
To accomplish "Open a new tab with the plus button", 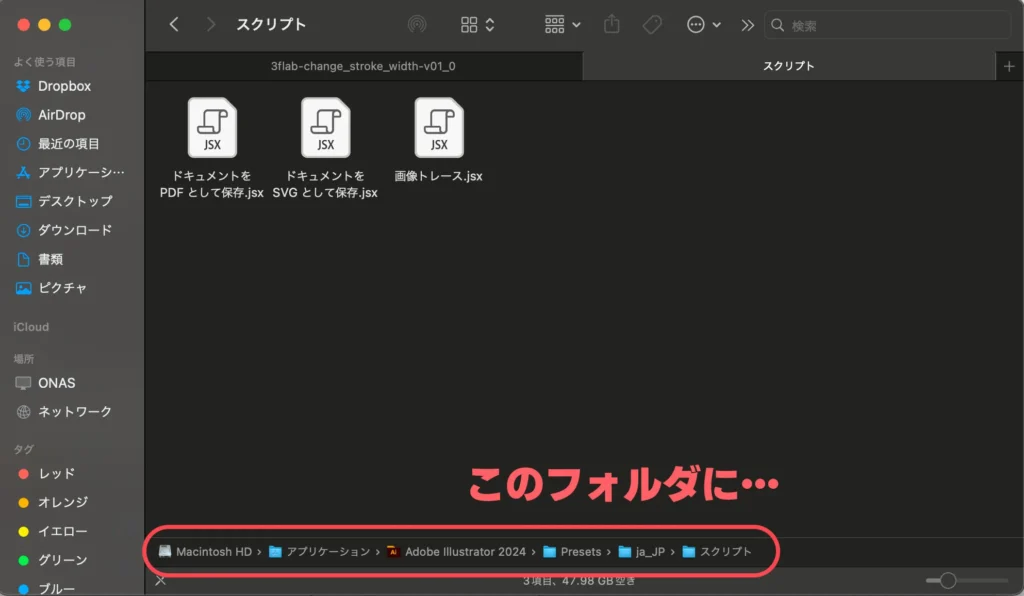I will point(1010,65).
